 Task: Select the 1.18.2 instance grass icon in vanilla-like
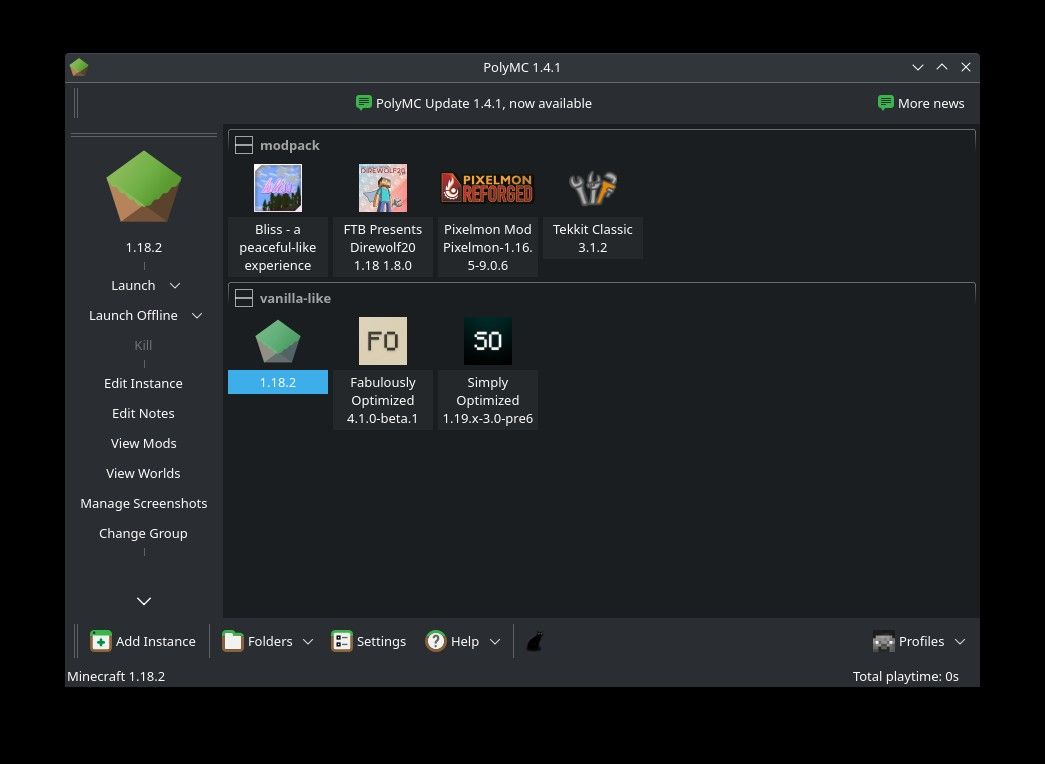278,341
